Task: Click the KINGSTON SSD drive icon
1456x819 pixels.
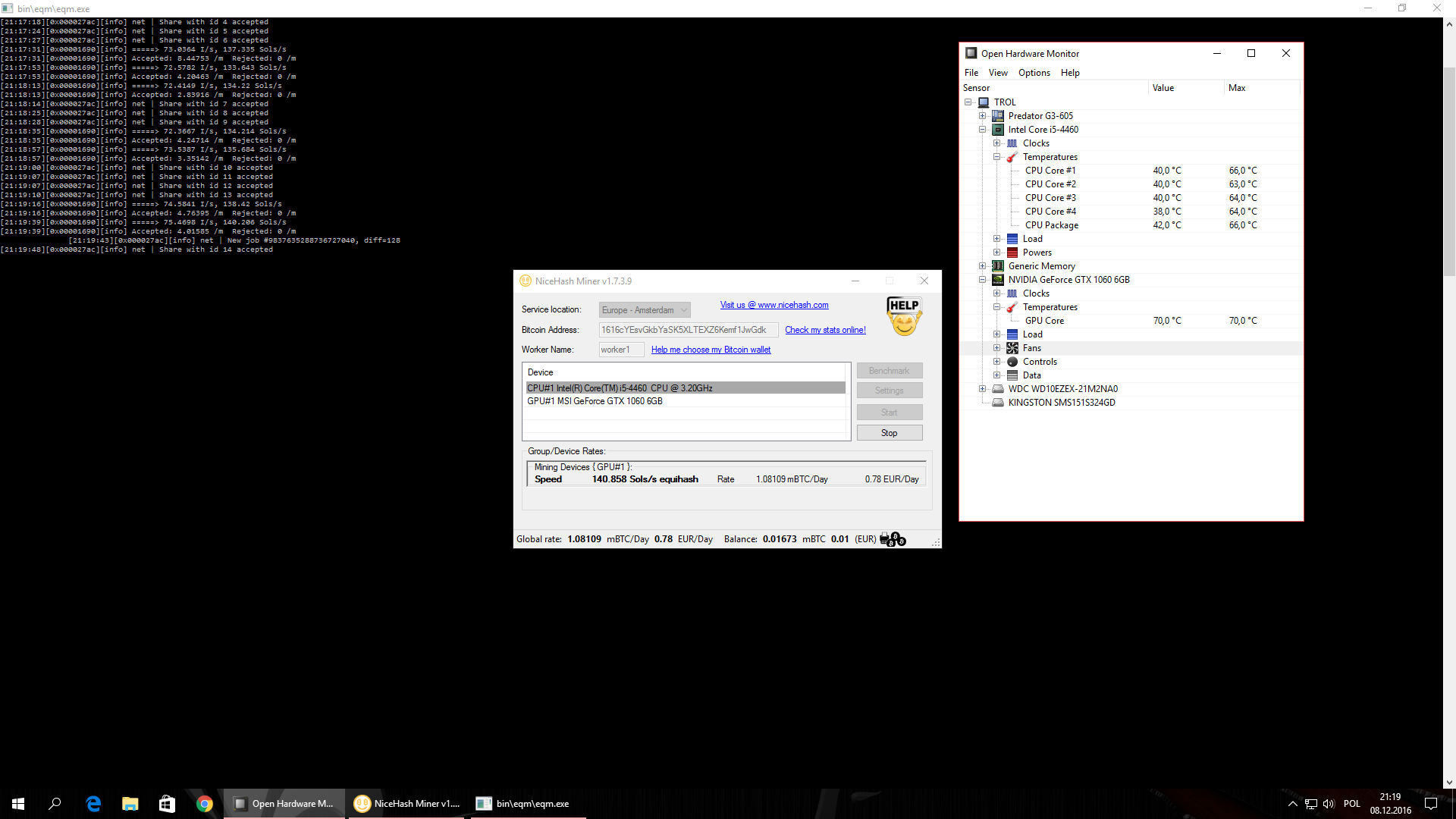Action: pos(998,403)
